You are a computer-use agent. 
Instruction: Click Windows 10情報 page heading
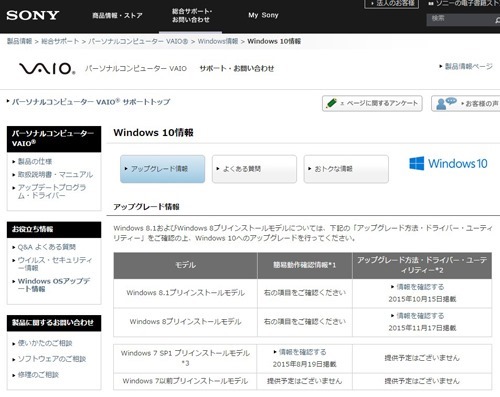coord(153,133)
